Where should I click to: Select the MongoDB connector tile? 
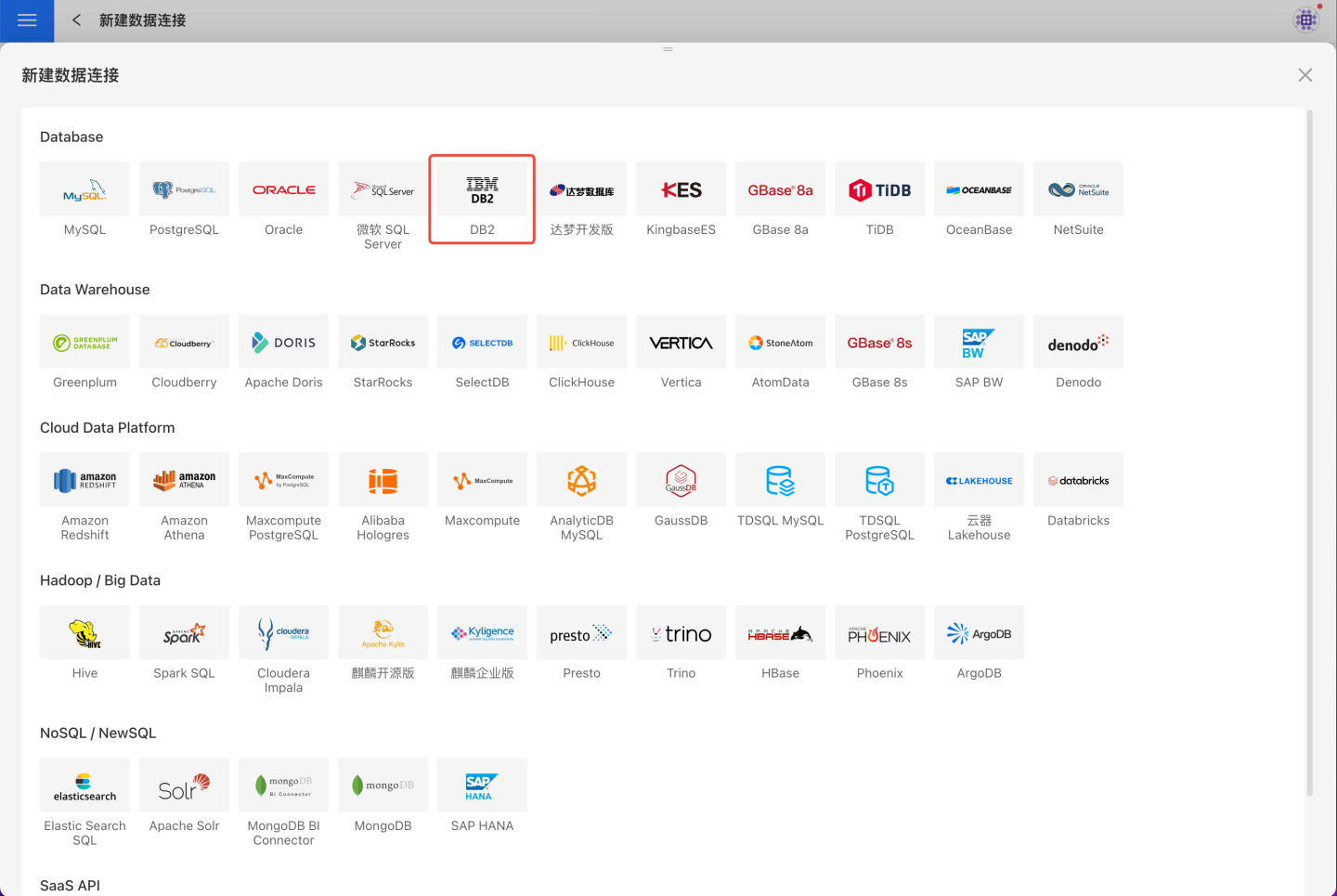[383, 786]
